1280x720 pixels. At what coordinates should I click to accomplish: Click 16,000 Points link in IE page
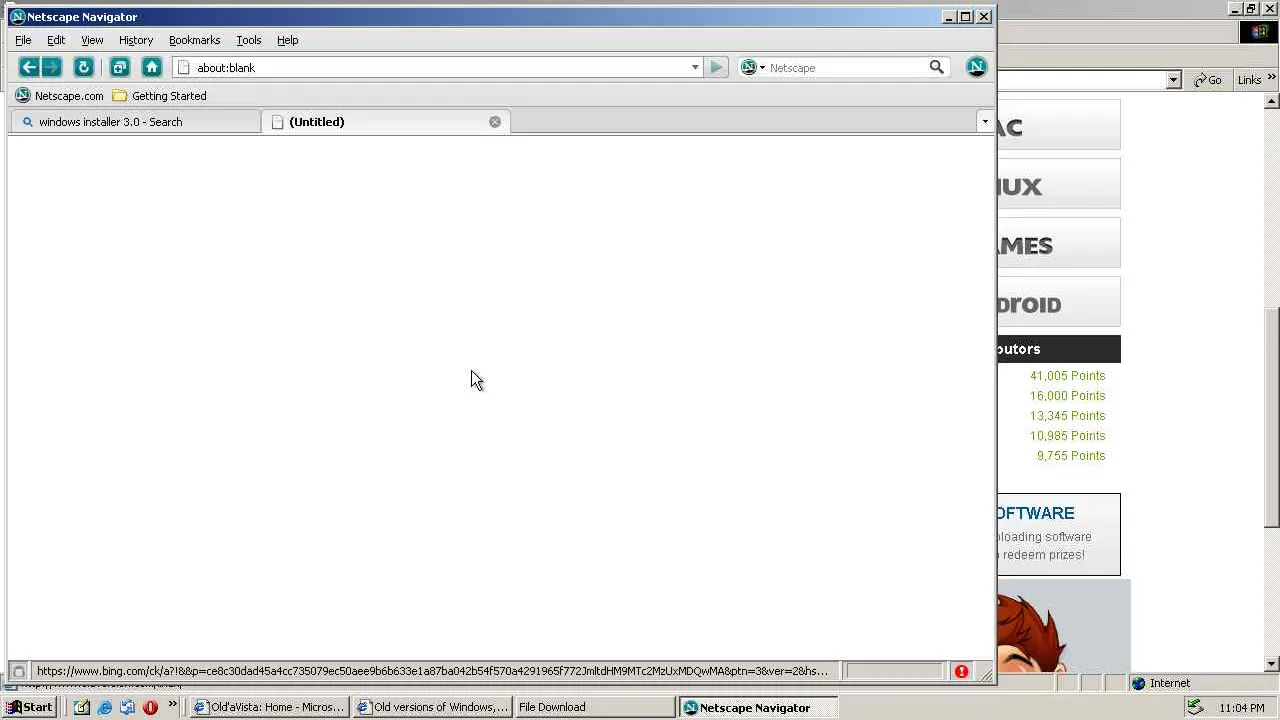tap(1067, 396)
